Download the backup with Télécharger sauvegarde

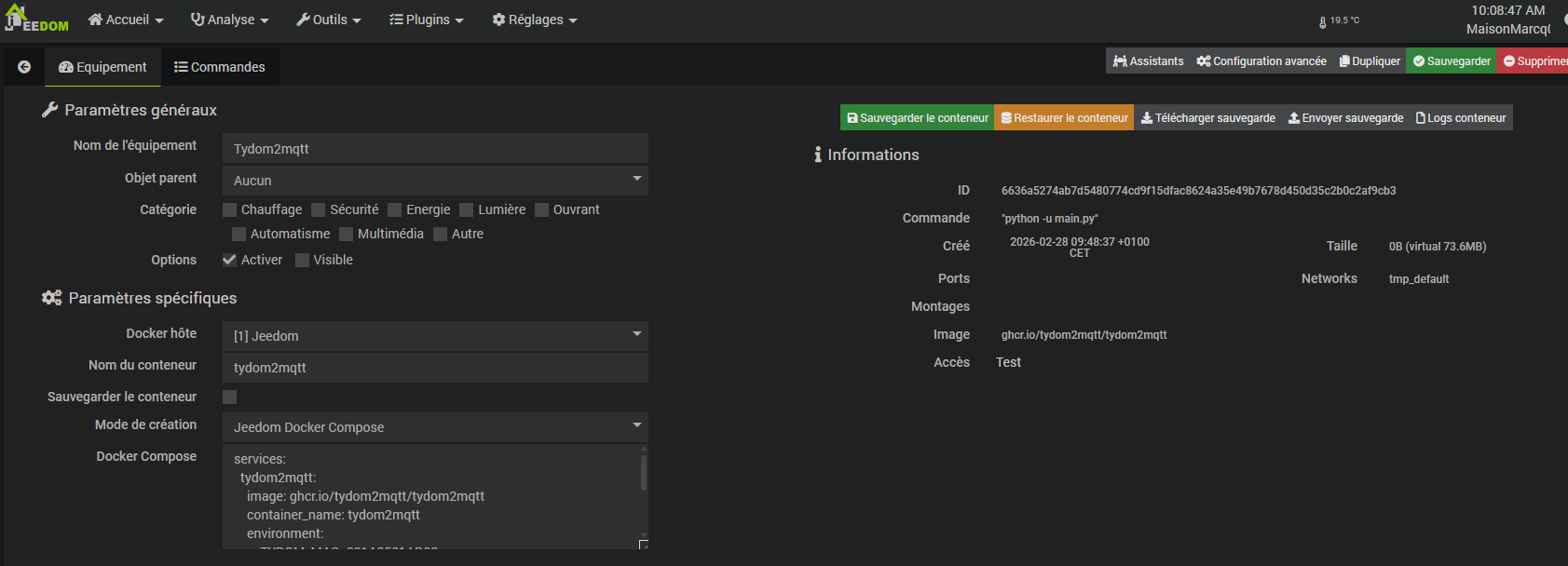[1208, 118]
